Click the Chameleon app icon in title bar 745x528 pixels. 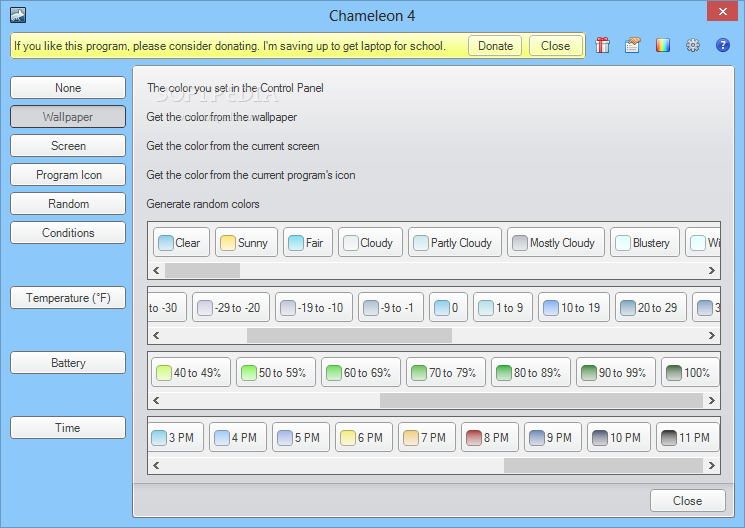(18, 15)
